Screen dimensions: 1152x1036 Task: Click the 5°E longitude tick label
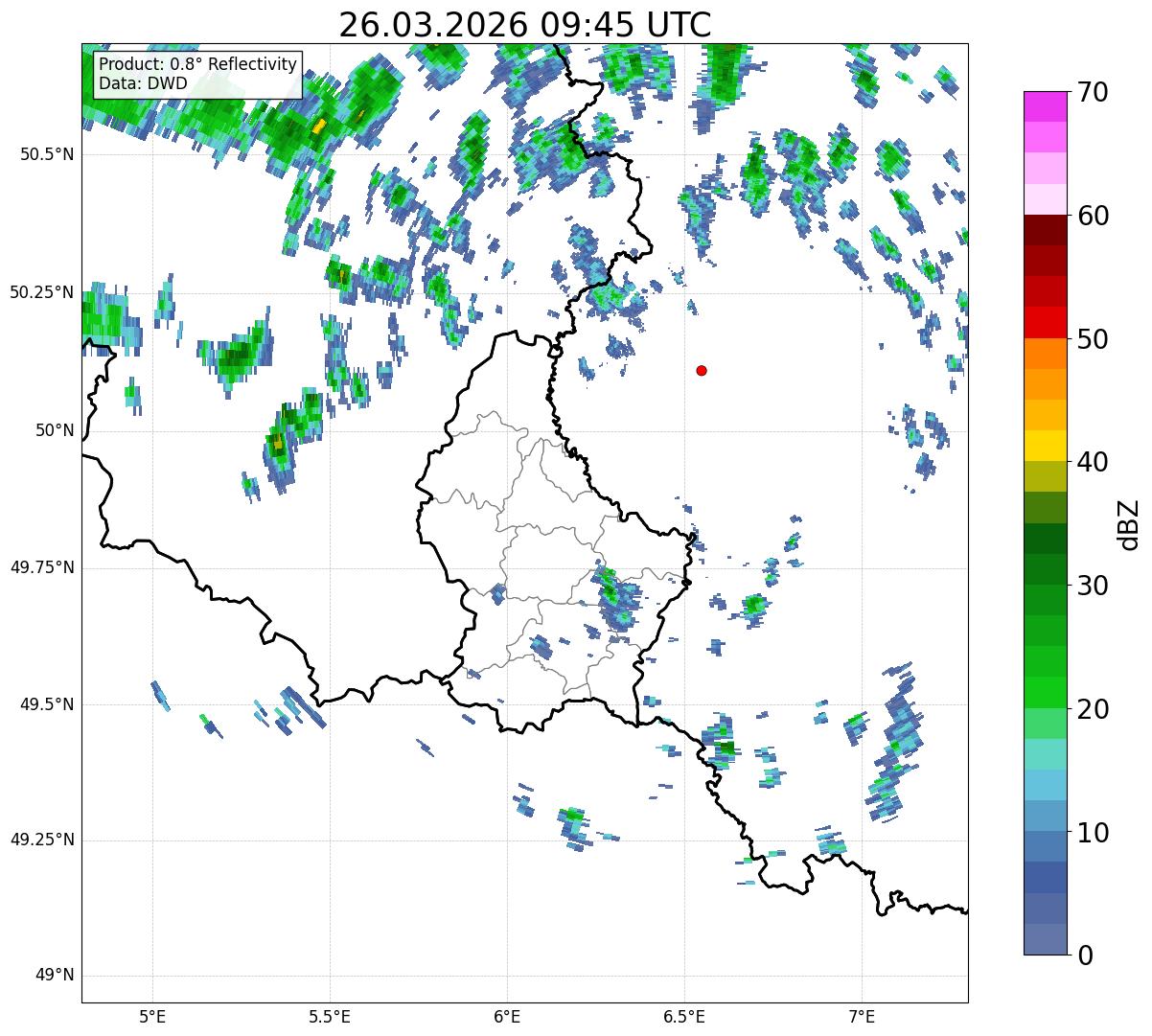coord(152,1016)
